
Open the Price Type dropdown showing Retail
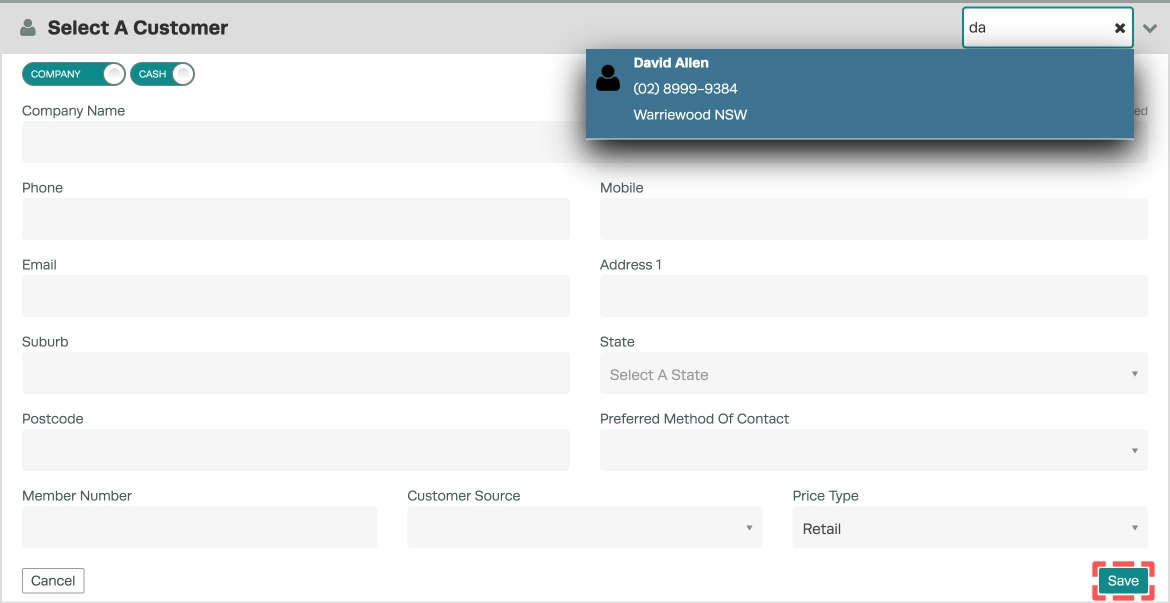pos(970,527)
